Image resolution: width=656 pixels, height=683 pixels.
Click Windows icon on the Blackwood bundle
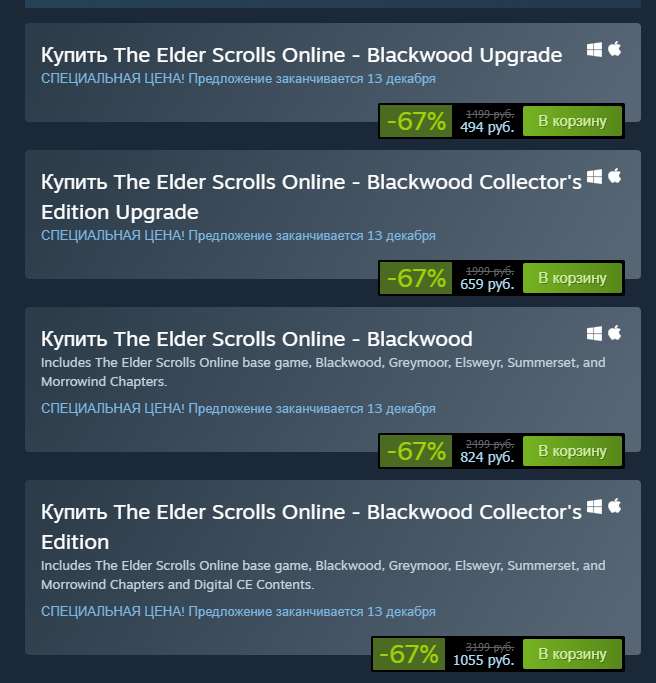[x=594, y=334]
